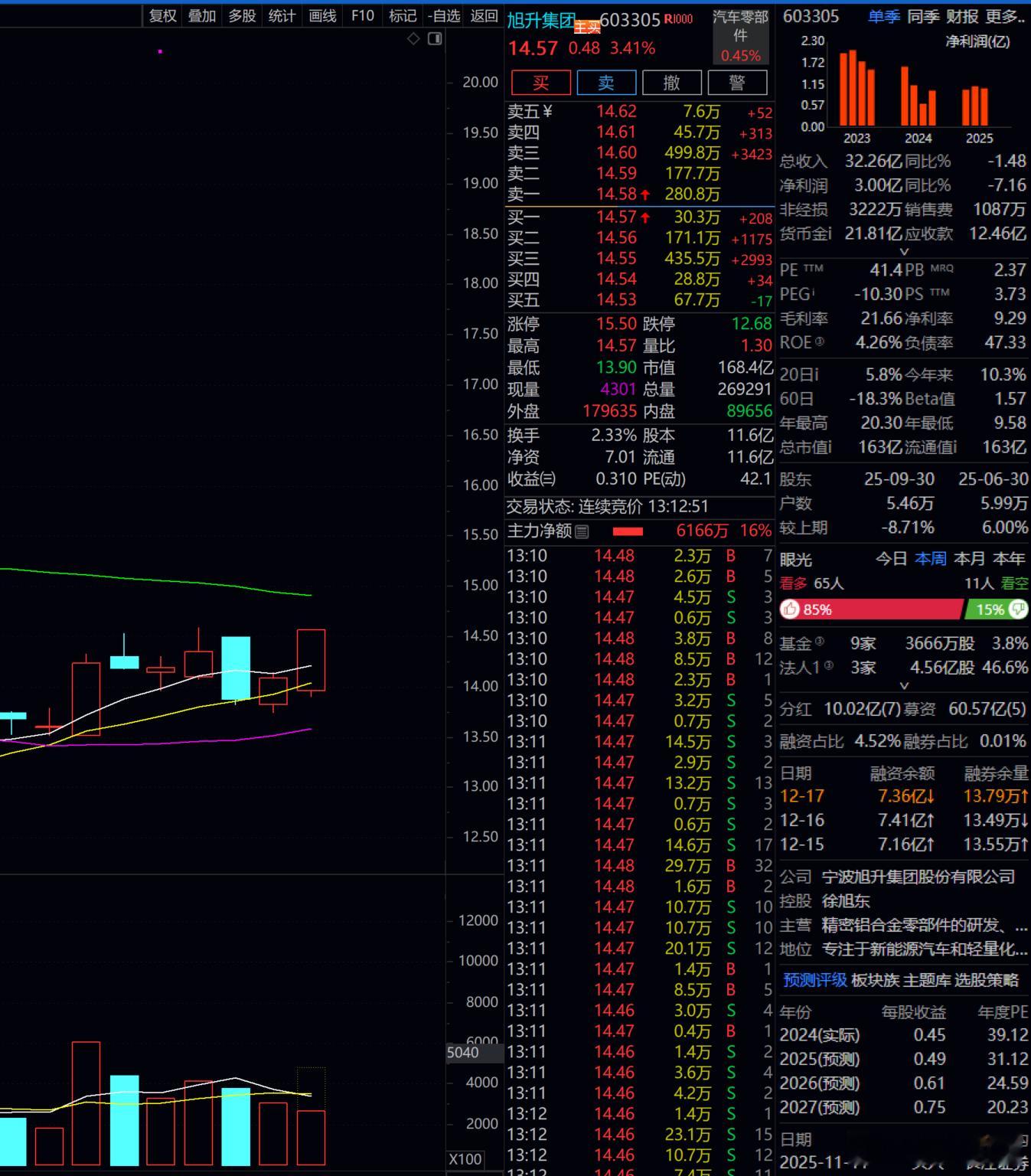Click the 2026(预测) earnings forecast row
The width and height of the screenshot is (1031, 1176).
(904, 1083)
